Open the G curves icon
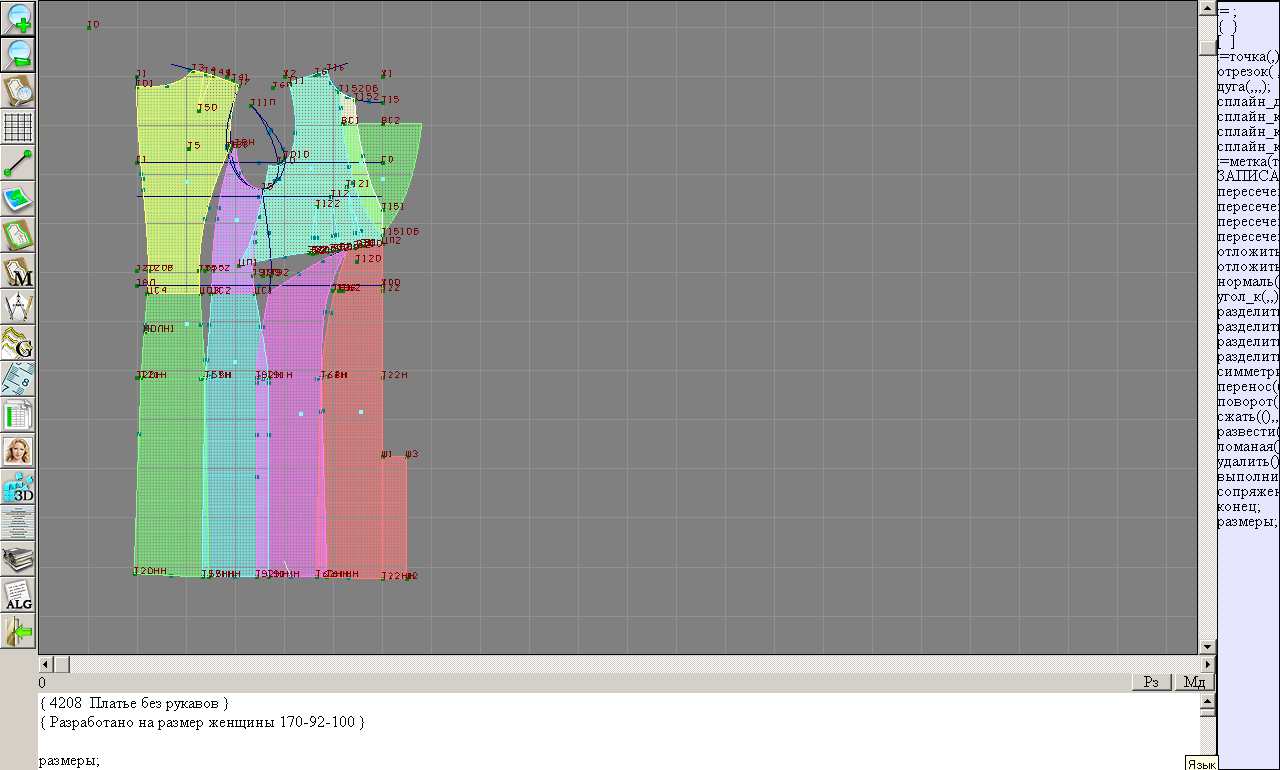Screen dimensions: 1280x770 [19, 343]
